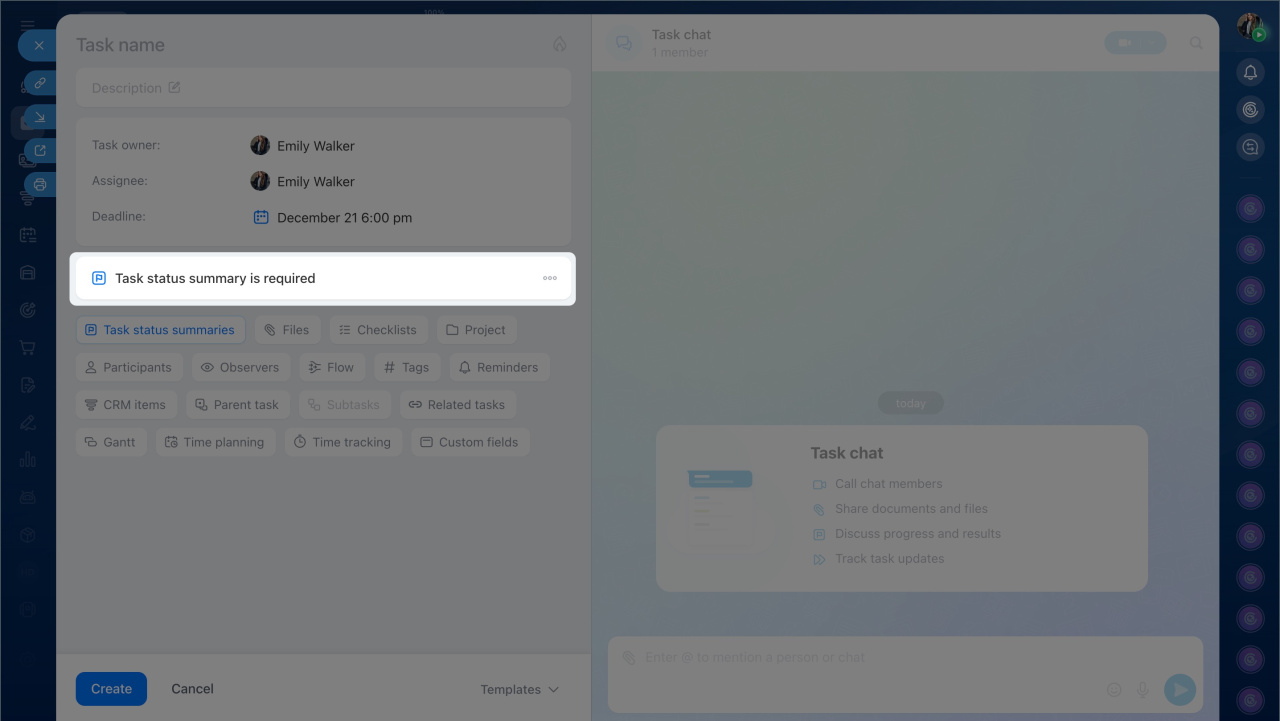Click the Cancel link

192,689
